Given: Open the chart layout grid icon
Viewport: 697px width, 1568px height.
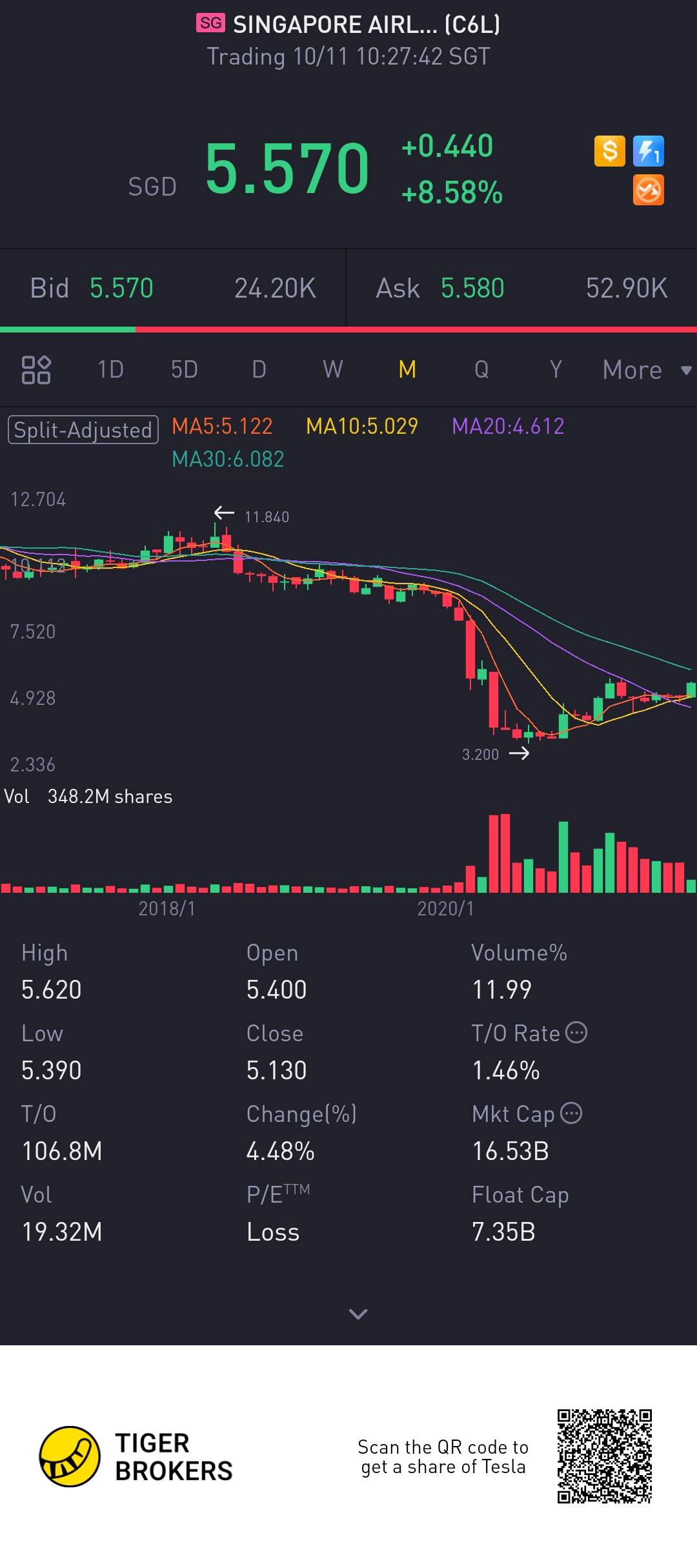Looking at the screenshot, I should click(x=36, y=370).
